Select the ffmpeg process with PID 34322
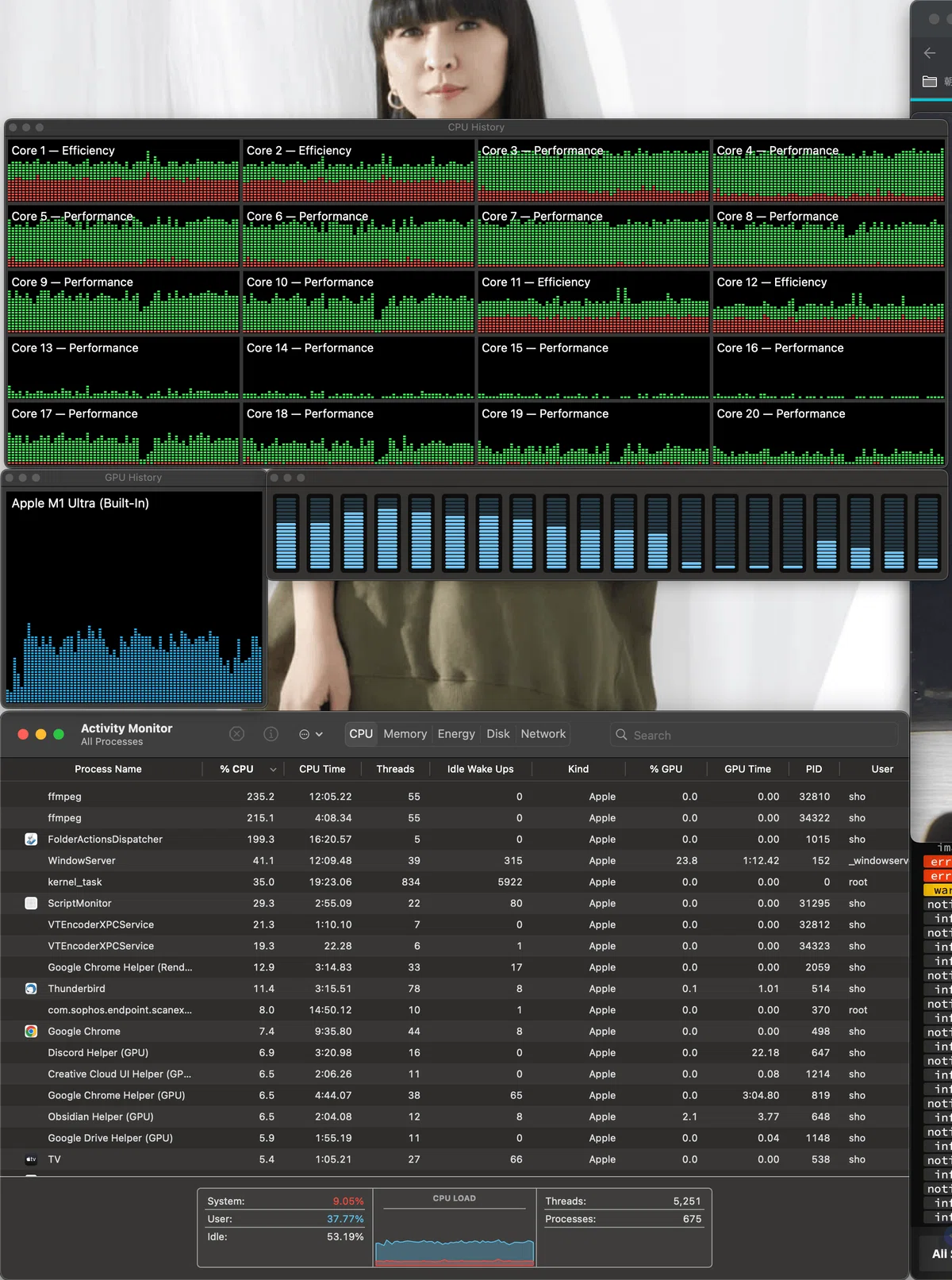Viewport: 952px width, 1280px height. (455, 817)
